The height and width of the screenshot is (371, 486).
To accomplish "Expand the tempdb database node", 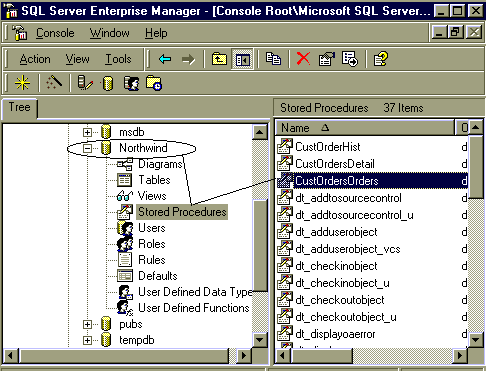I will pos(87,340).
